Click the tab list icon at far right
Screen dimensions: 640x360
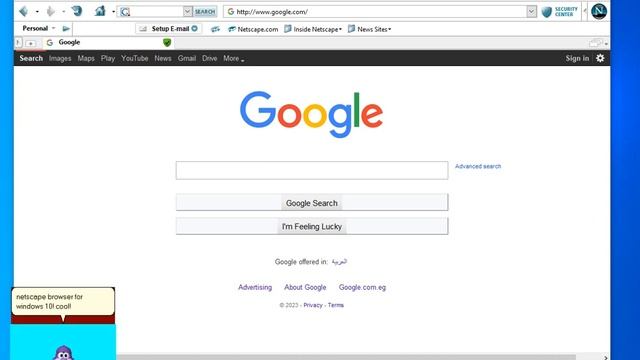point(595,42)
